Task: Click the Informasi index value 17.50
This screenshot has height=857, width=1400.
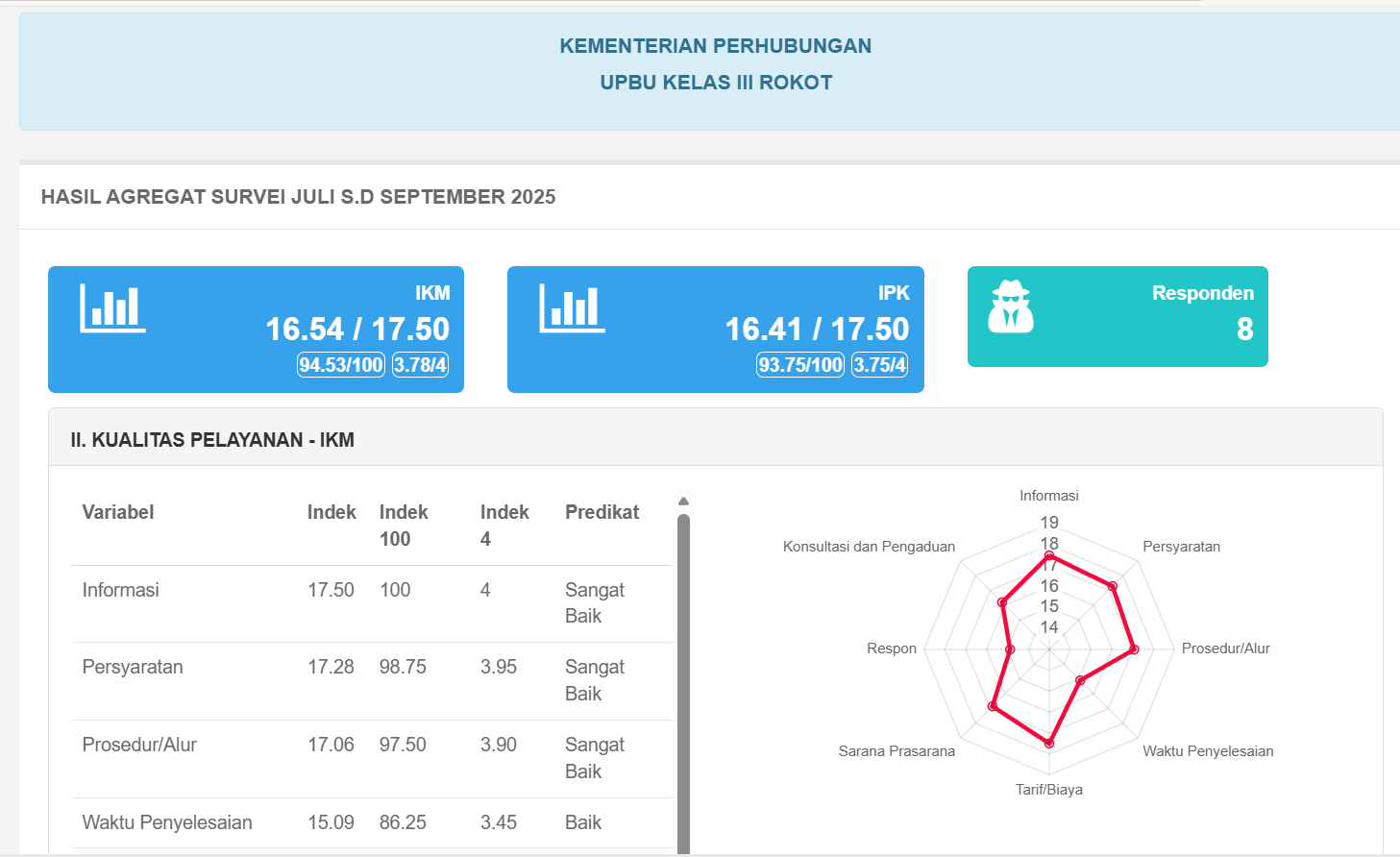Action: pyautogui.click(x=331, y=590)
